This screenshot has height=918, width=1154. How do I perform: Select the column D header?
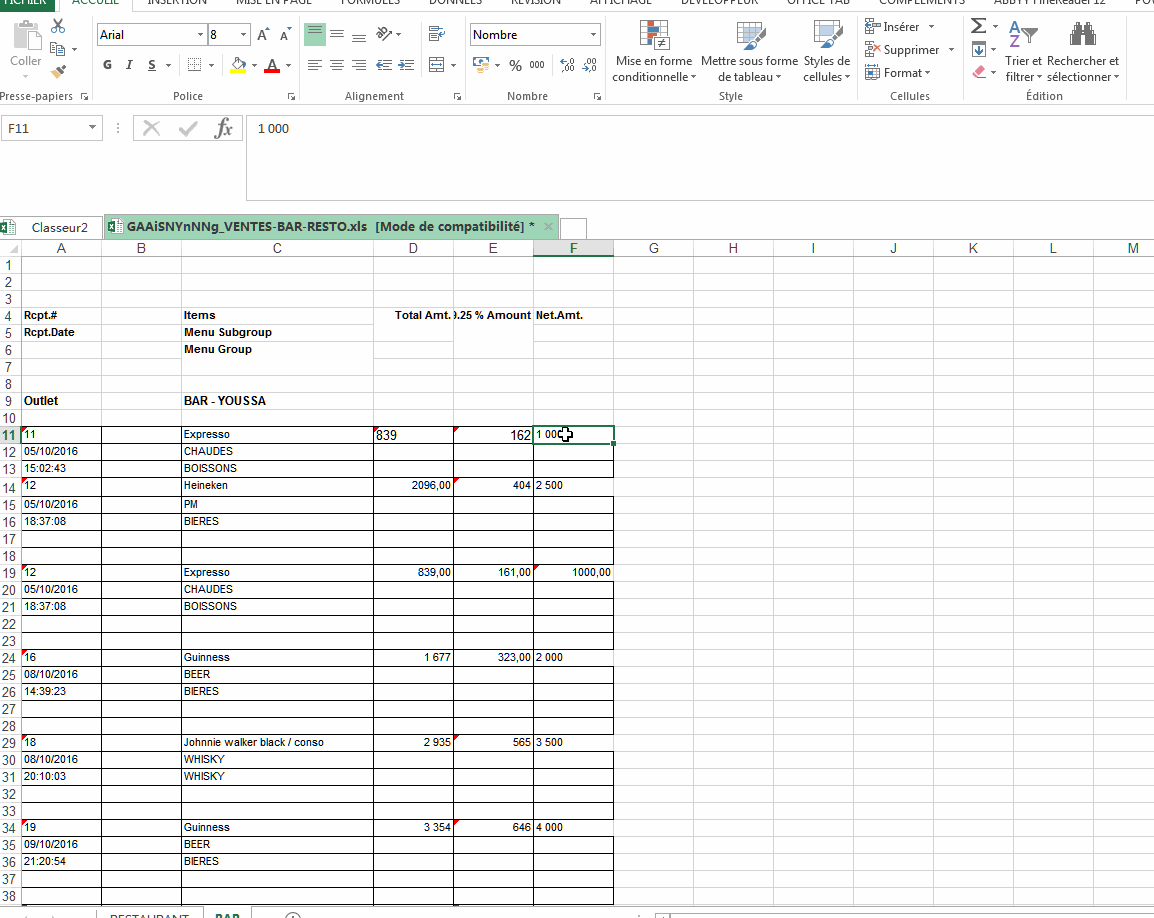414,248
